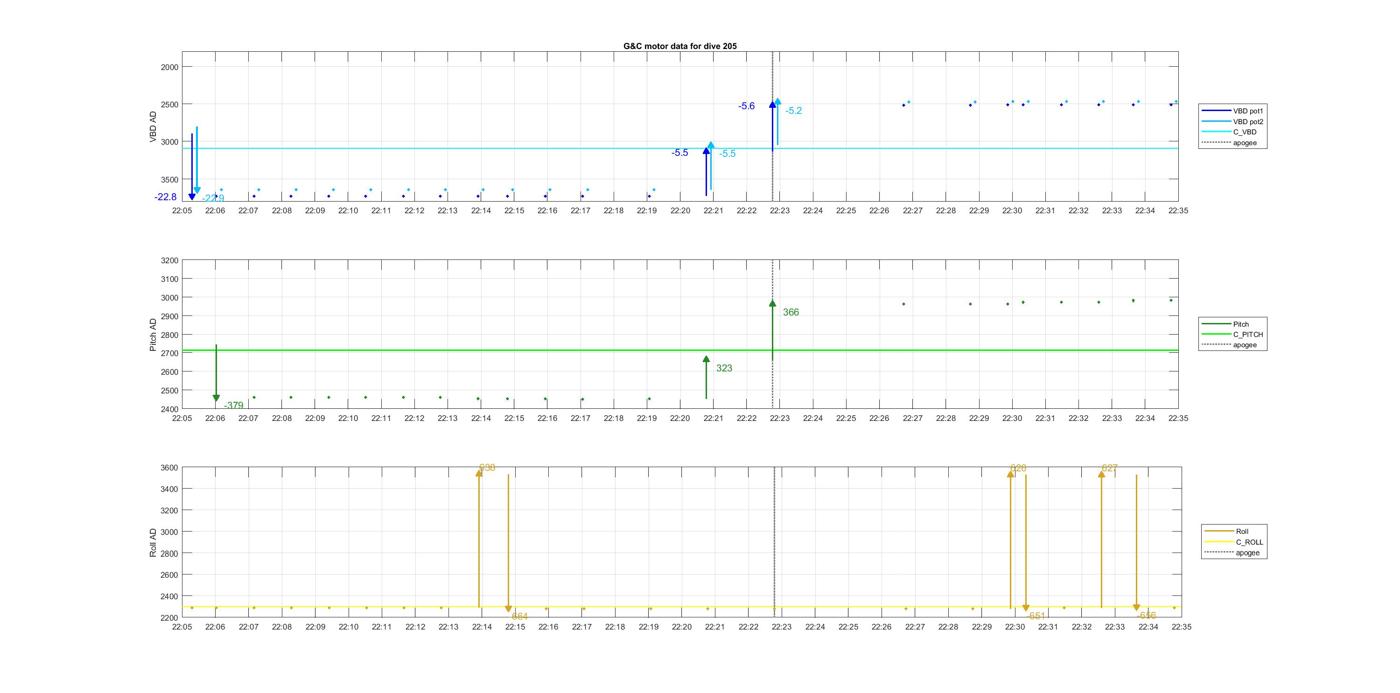Click the green pitch arrow near 22:21

[x=706, y=377]
